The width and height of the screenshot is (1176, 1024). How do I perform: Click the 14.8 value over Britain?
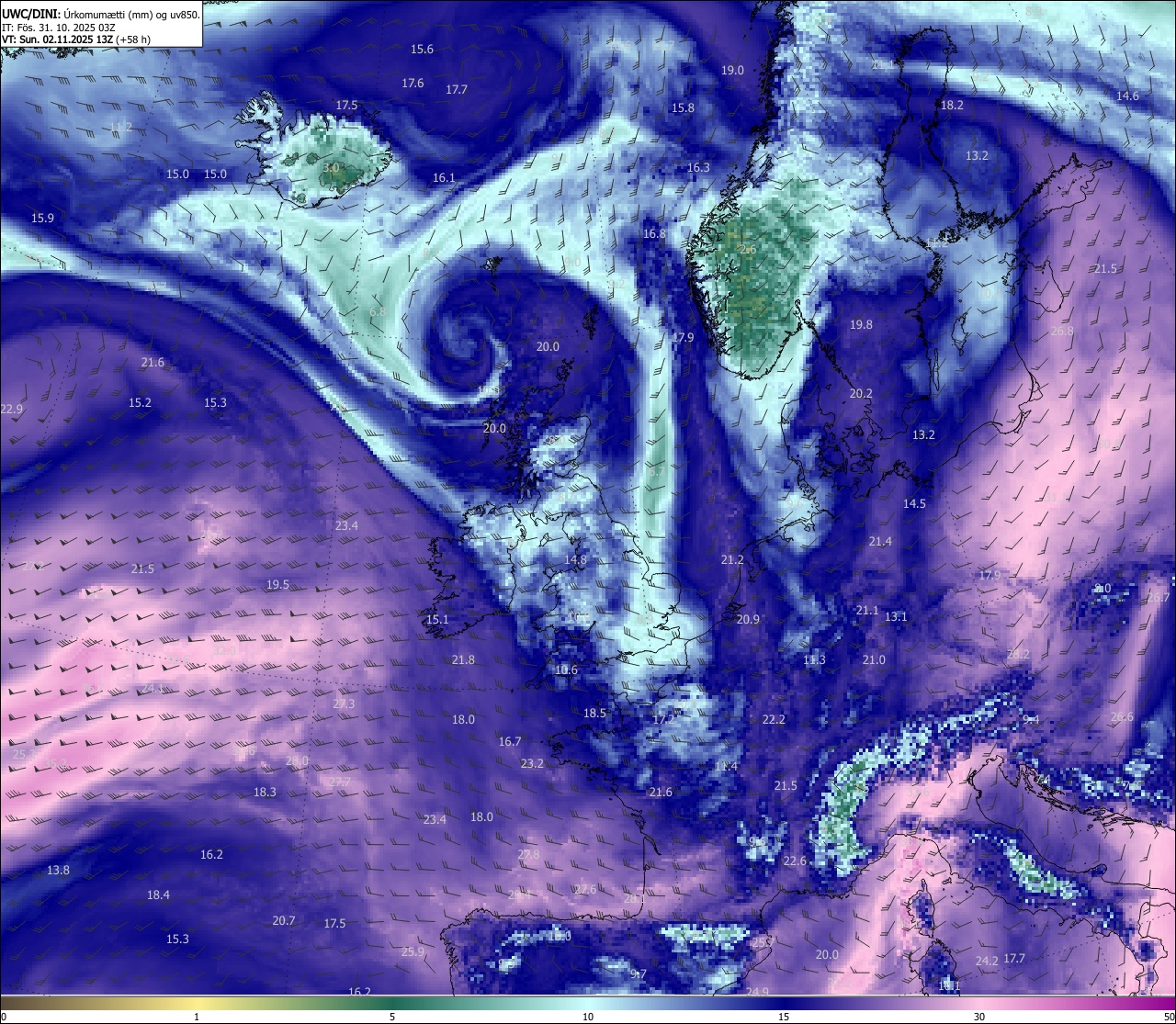(x=575, y=560)
